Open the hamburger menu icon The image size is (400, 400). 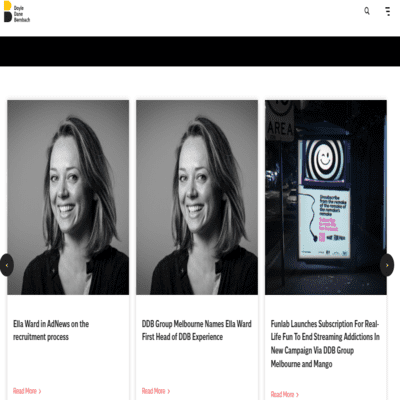click(388, 11)
